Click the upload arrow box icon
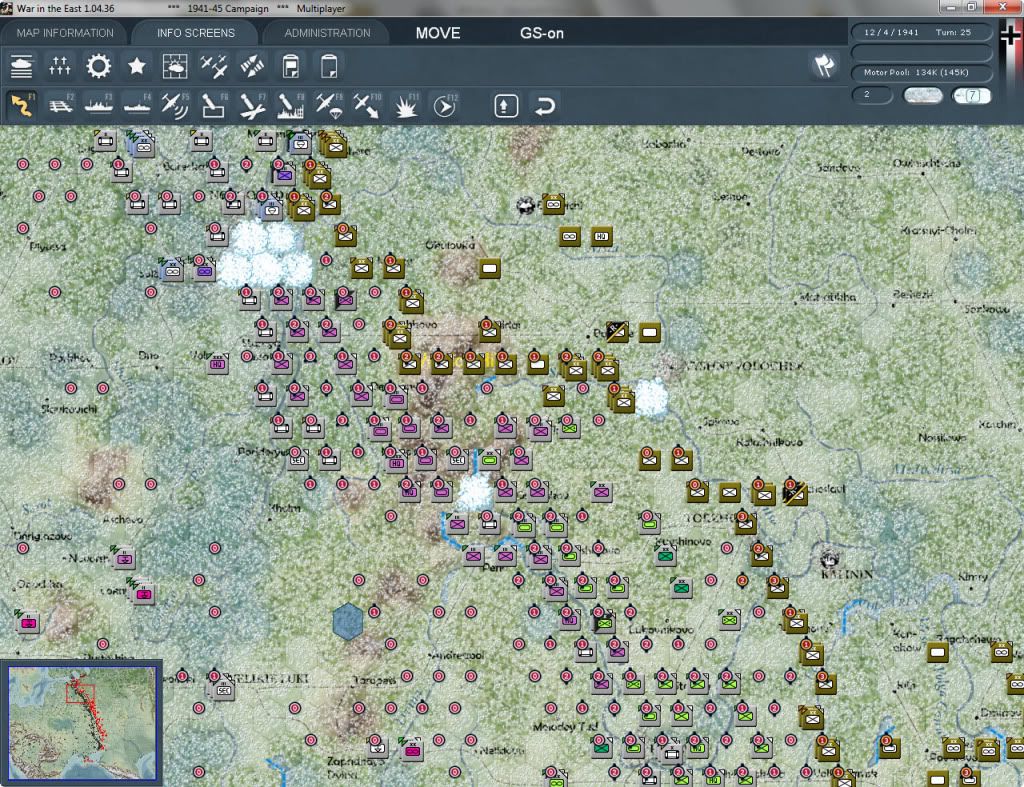 (x=505, y=106)
